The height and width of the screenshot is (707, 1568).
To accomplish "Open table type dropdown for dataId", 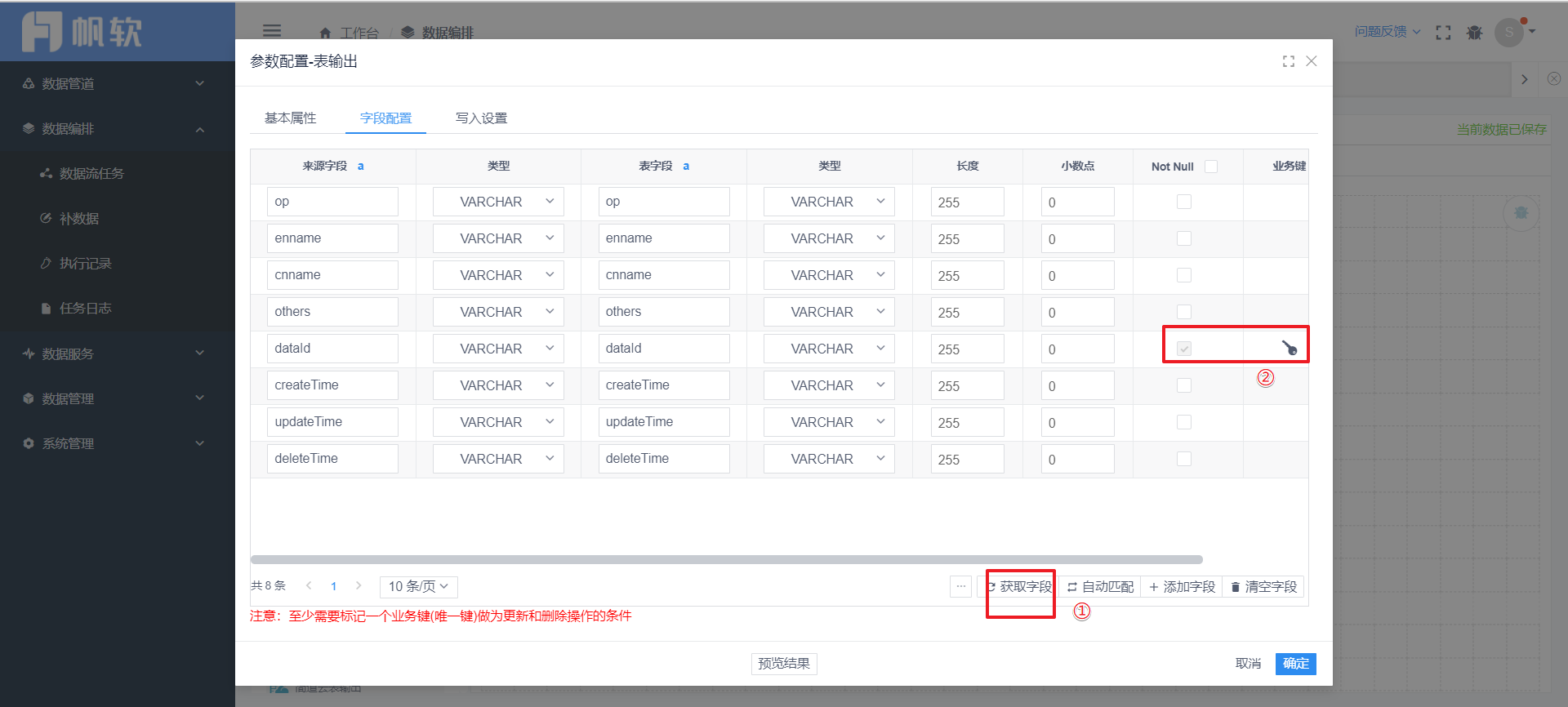I will pos(829,349).
